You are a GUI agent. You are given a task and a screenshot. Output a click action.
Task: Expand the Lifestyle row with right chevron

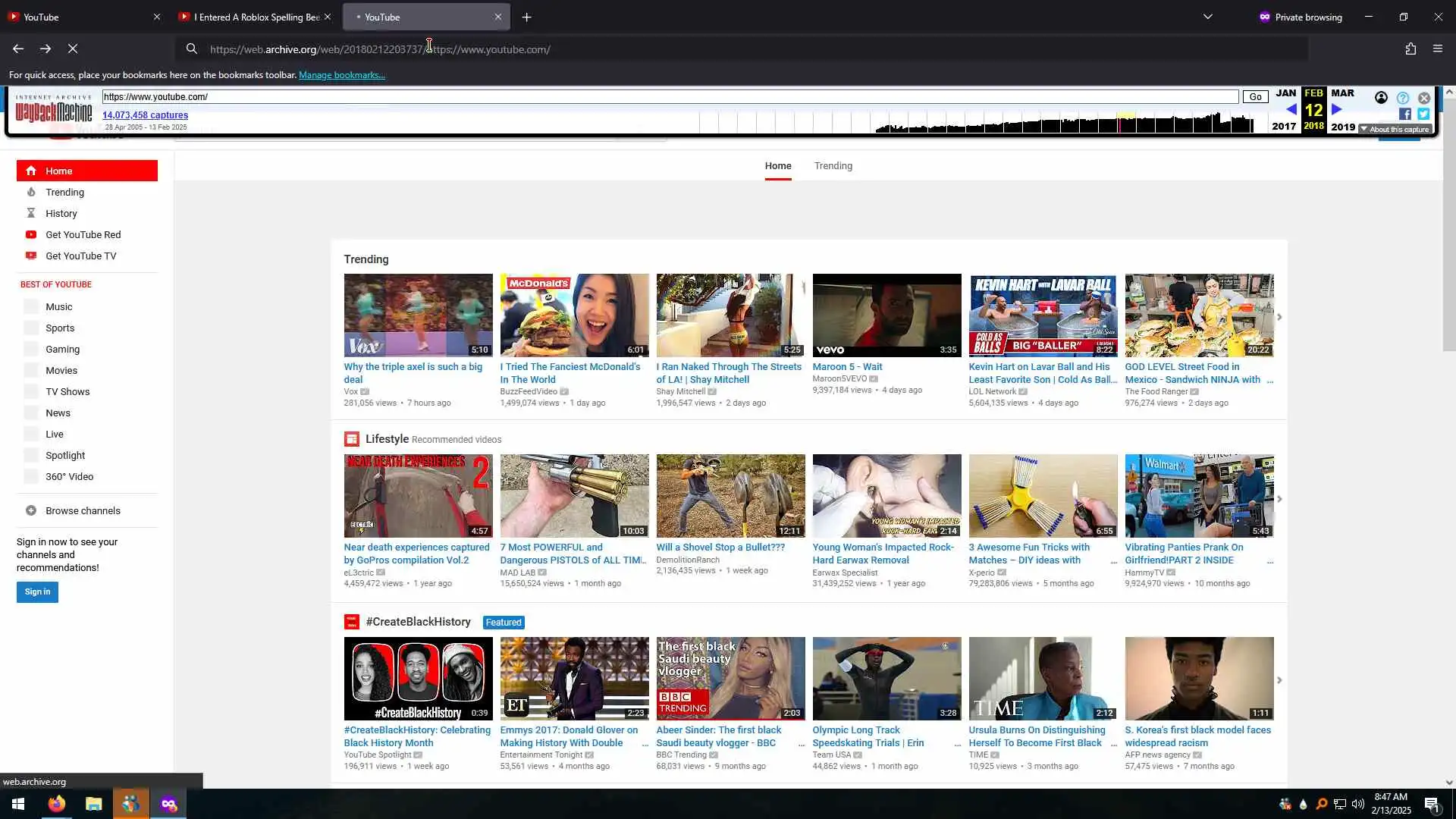pos(1279,499)
